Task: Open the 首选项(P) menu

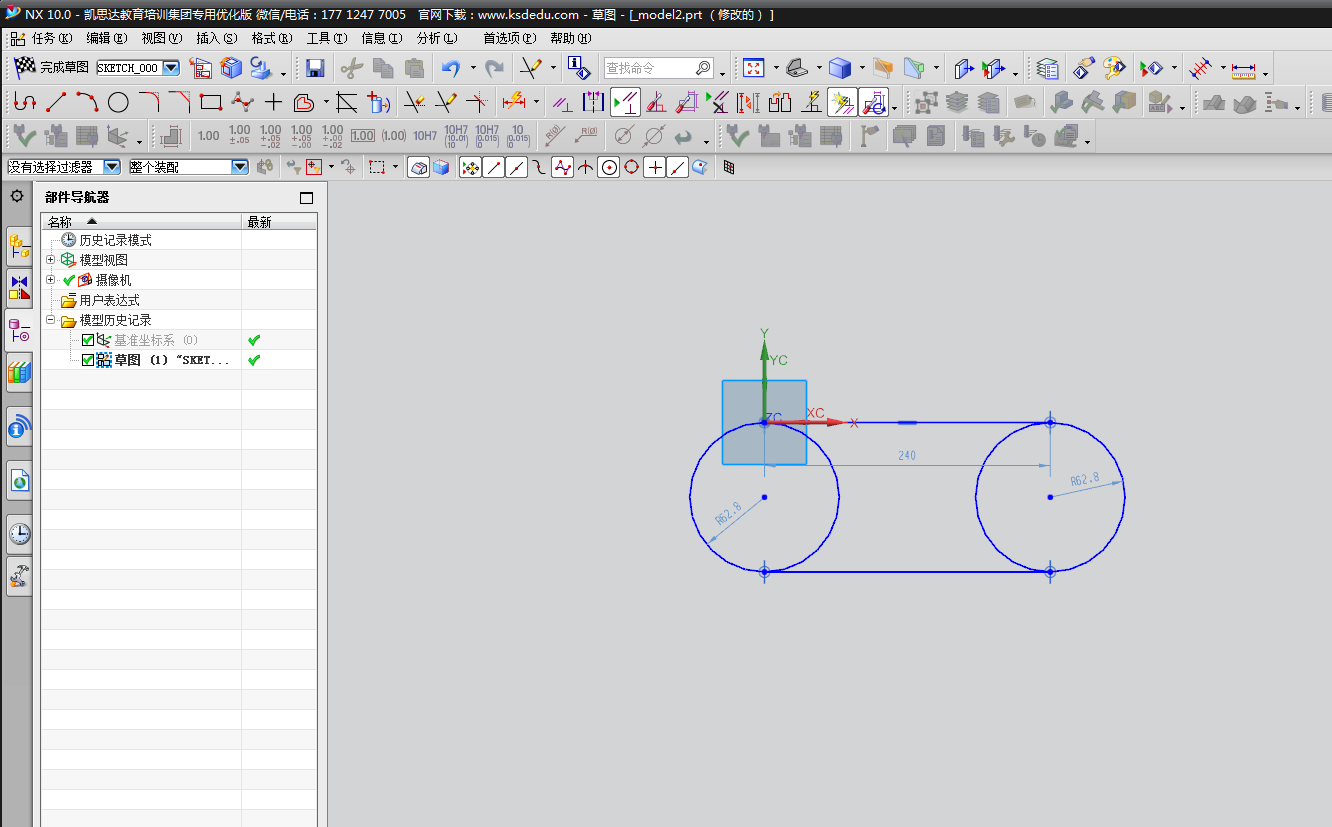Action: (x=510, y=38)
